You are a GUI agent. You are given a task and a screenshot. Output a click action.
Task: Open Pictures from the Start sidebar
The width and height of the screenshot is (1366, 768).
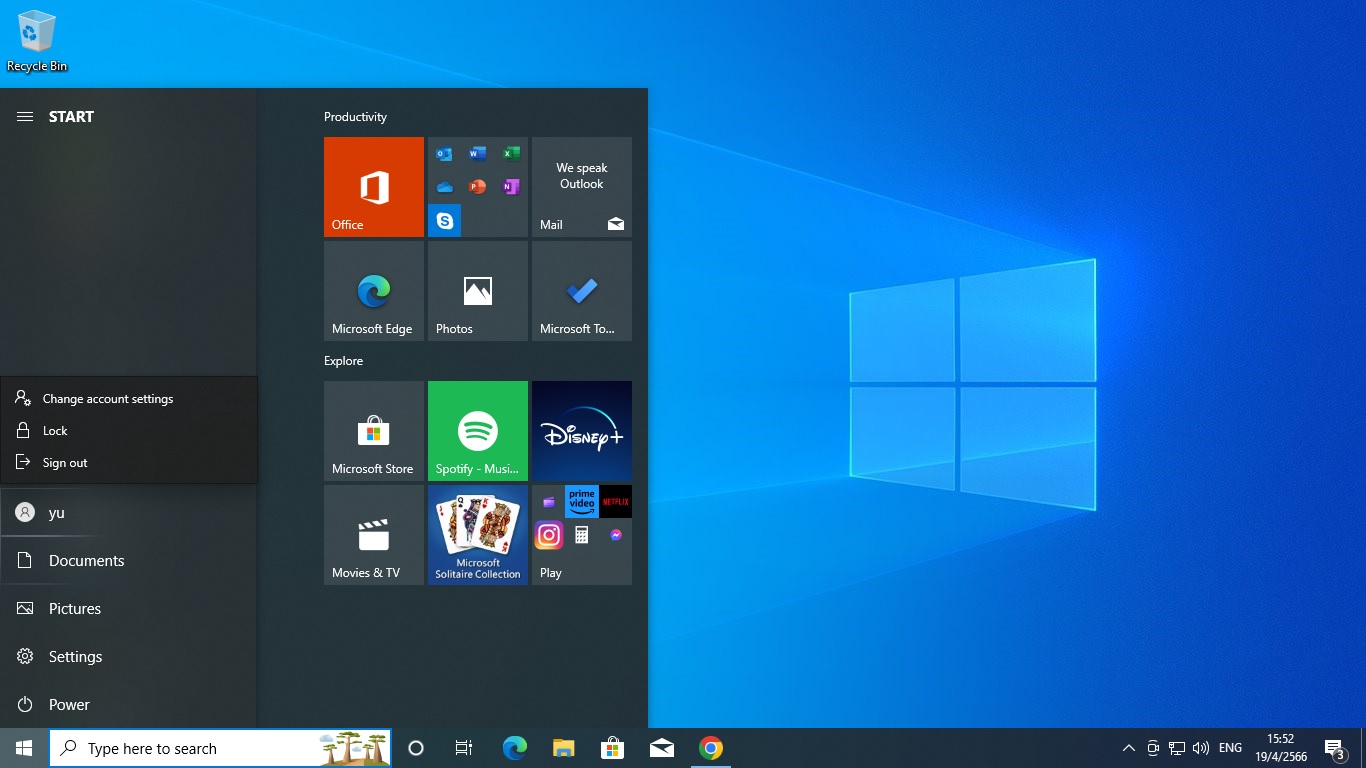(128, 608)
